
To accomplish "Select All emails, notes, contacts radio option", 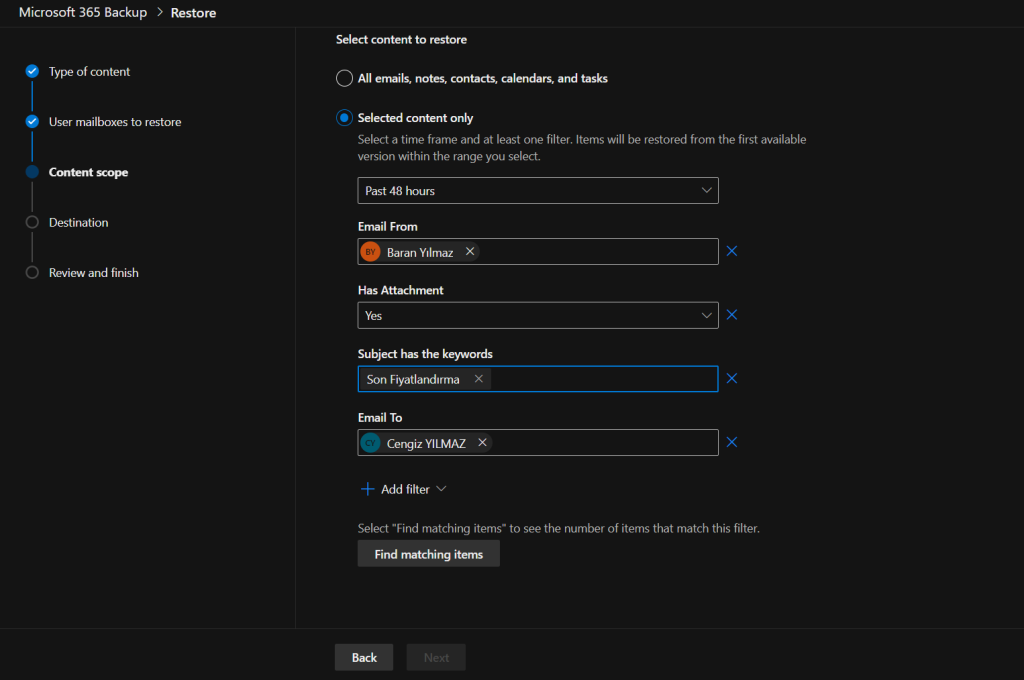I will pos(345,78).
